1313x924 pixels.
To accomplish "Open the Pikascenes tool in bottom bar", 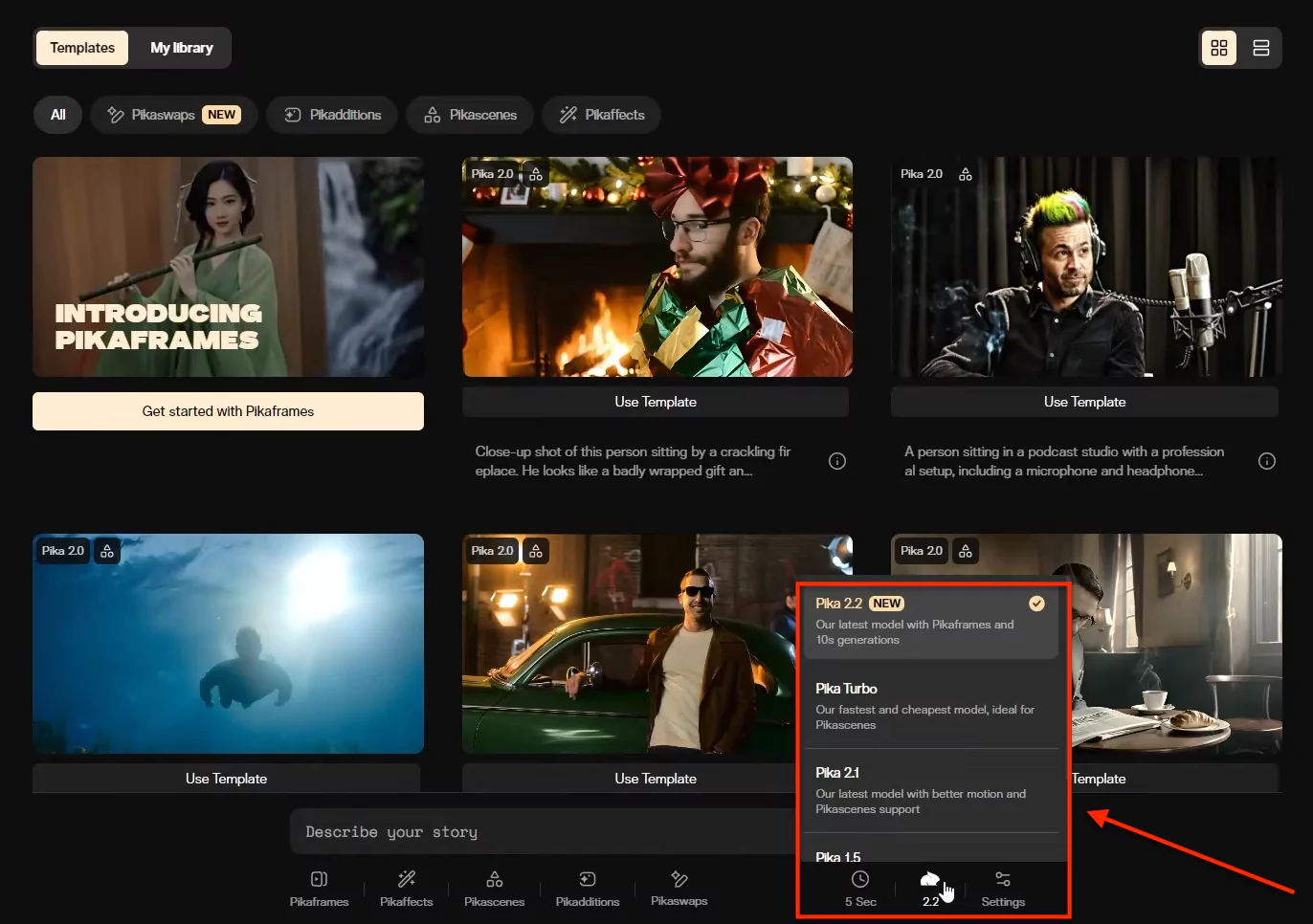I will coord(495,889).
